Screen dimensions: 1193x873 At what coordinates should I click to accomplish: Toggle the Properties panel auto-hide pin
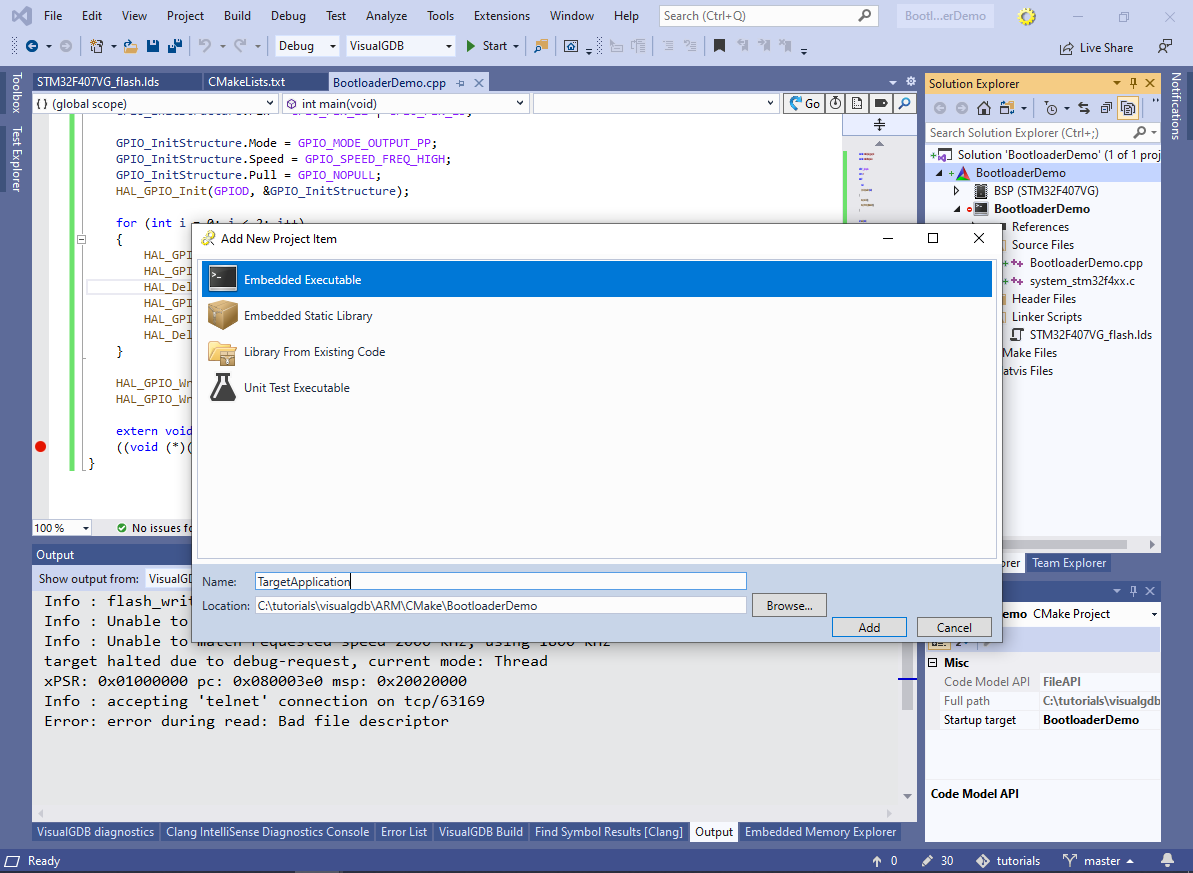(1134, 591)
